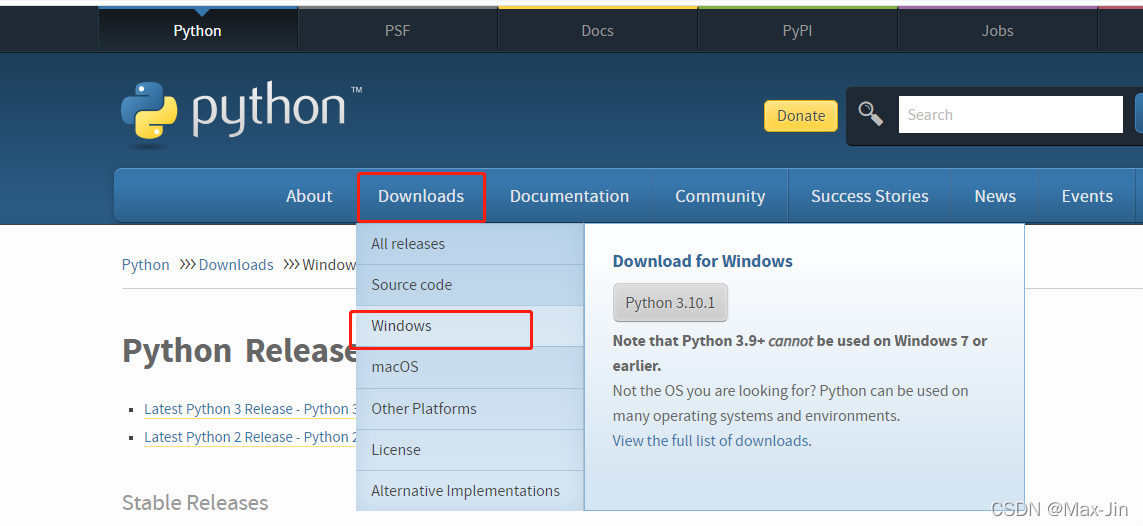
Task: Select License in Downloads dropdown
Action: coord(469,450)
